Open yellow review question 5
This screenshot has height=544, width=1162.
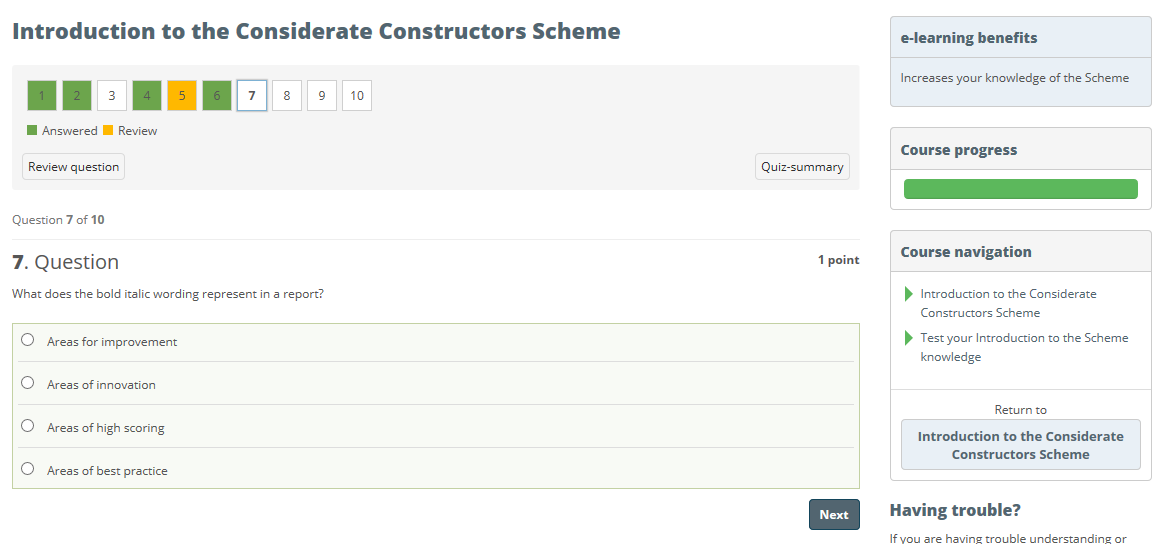point(182,96)
